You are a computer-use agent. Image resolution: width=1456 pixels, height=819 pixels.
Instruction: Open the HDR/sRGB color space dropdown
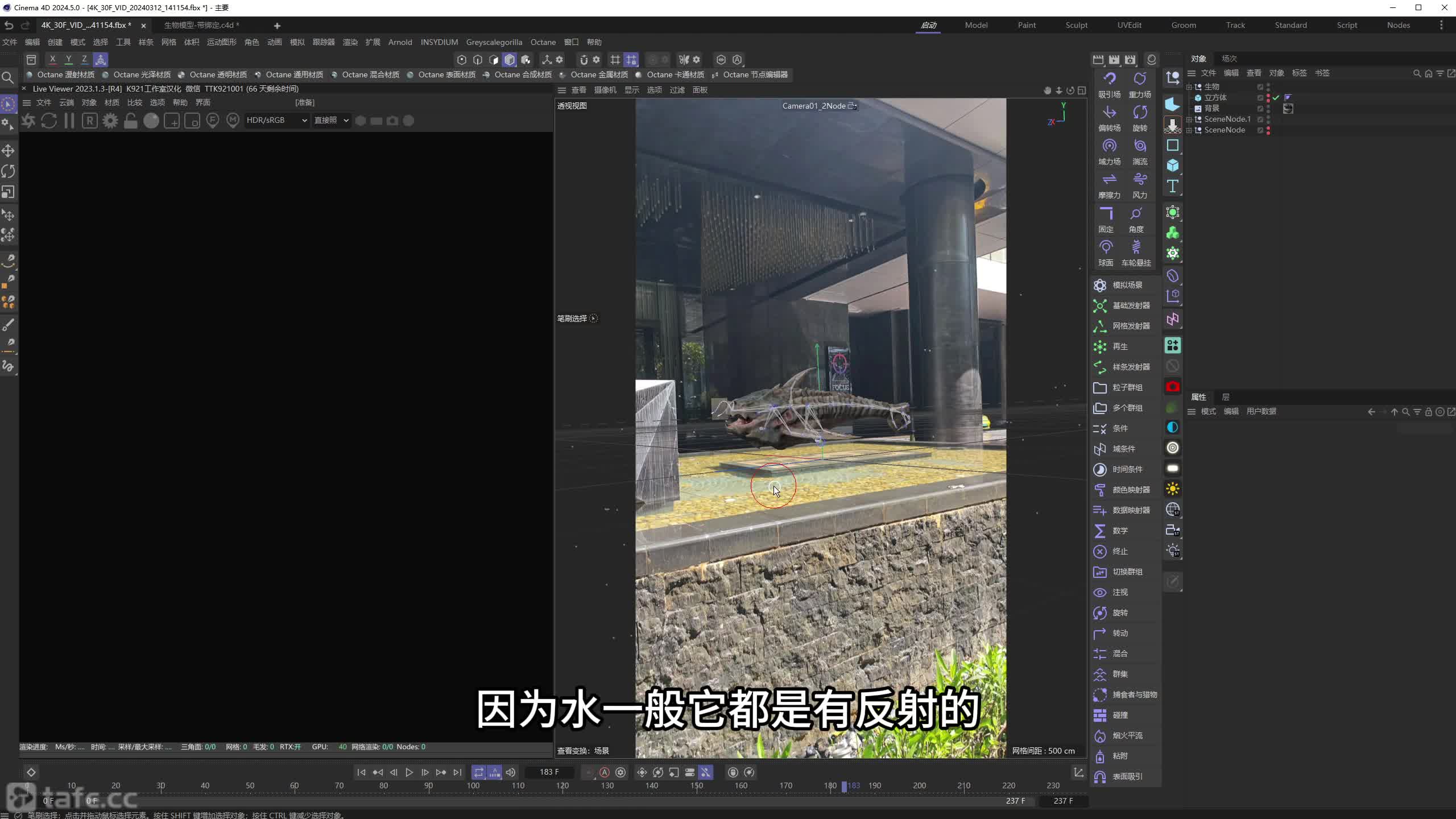coord(276,120)
